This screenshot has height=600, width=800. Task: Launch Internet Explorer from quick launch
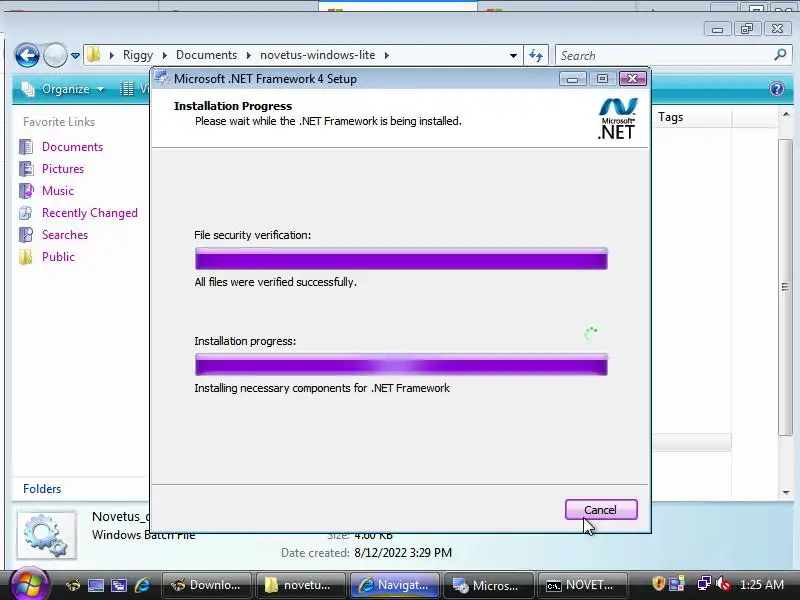click(x=142, y=585)
